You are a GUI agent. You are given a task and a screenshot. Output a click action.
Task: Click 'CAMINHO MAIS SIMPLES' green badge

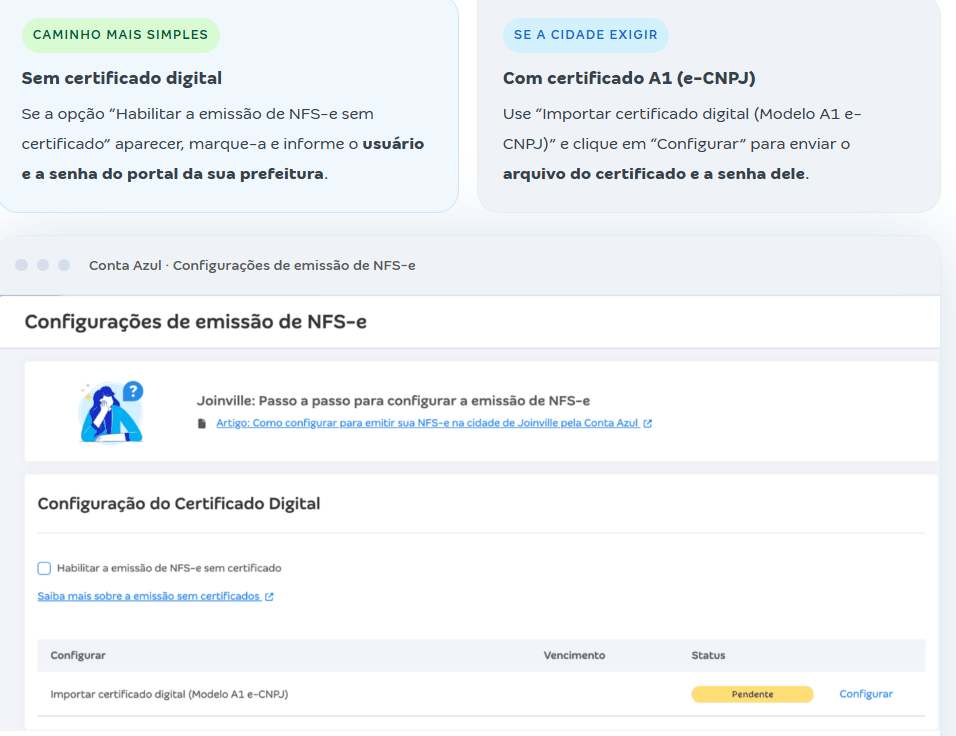pyautogui.click(x=121, y=35)
